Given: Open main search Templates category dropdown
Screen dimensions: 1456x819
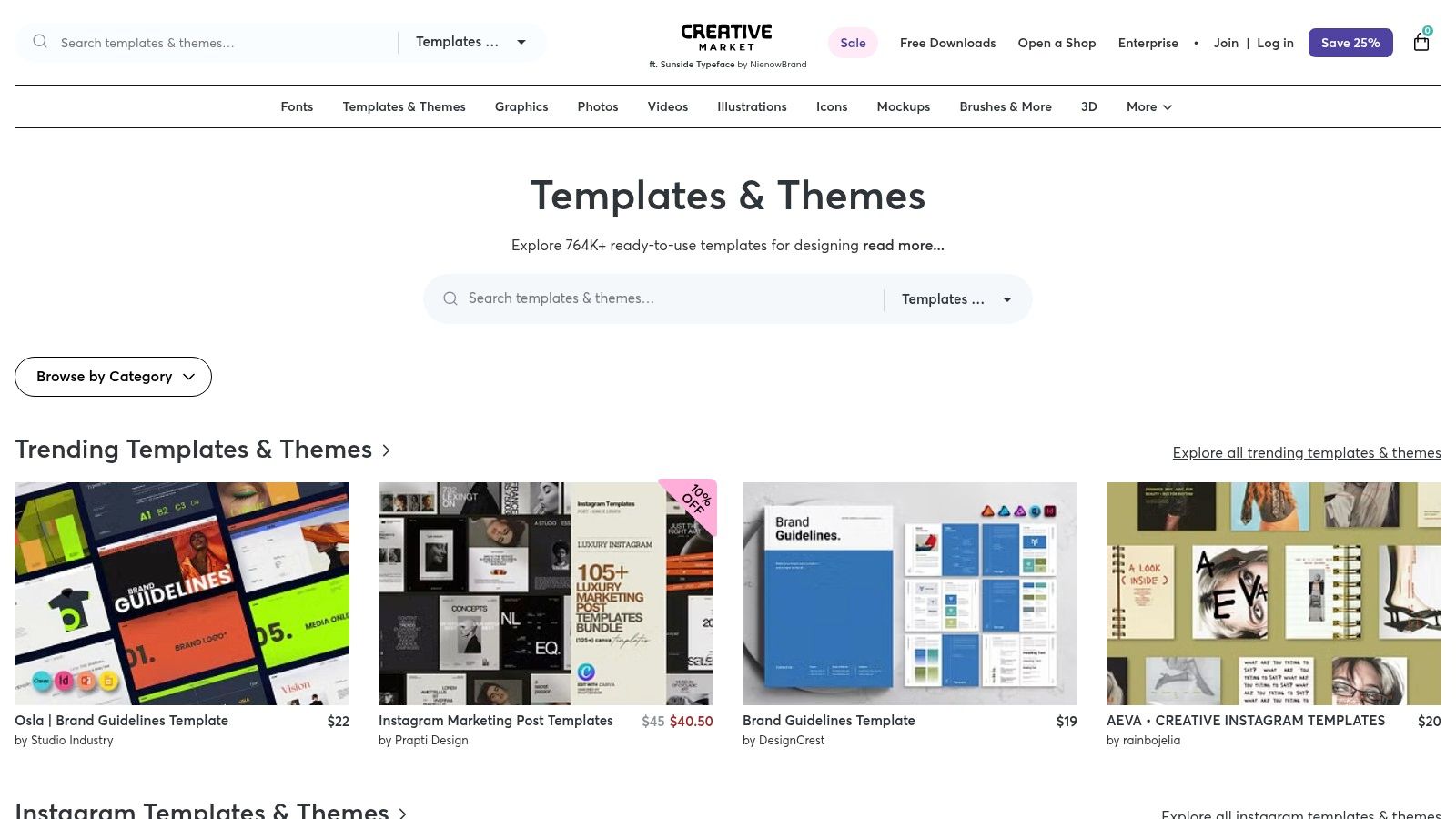Looking at the screenshot, I should point(957,299).
